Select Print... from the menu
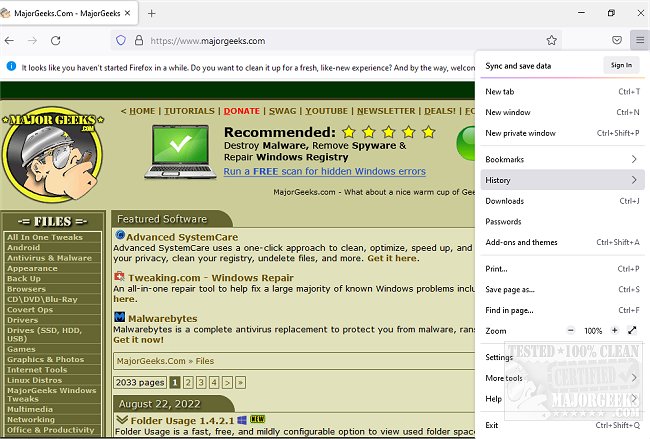 point(562,269)
